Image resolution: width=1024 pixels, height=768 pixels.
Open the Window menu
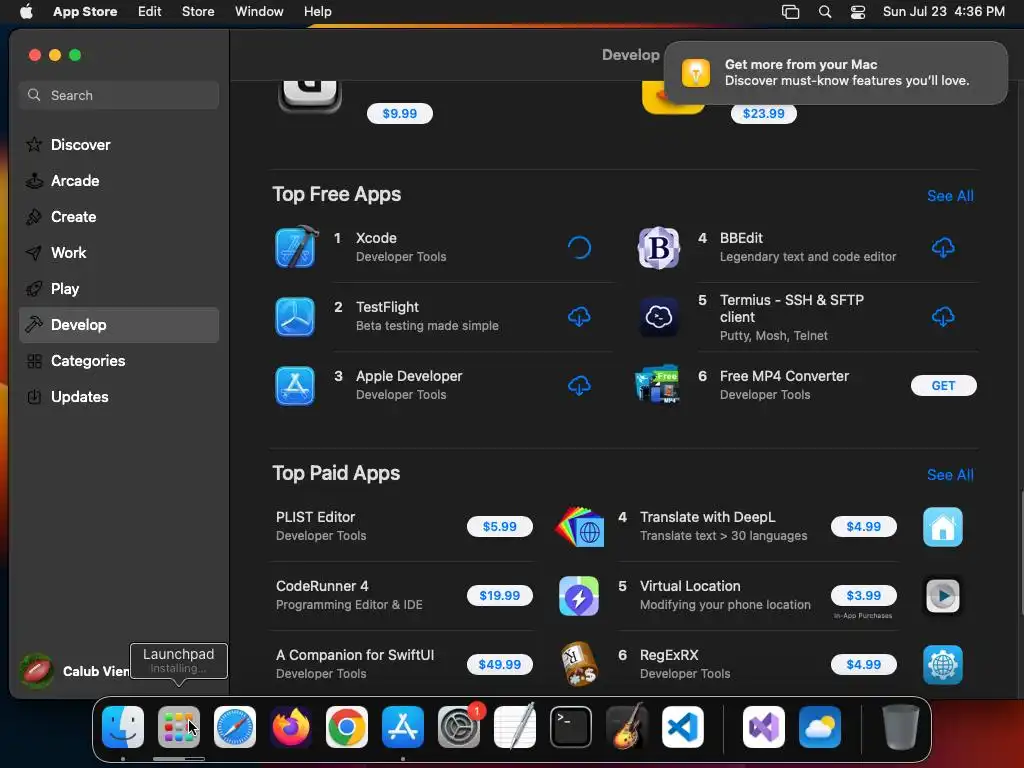click(259, 12)
